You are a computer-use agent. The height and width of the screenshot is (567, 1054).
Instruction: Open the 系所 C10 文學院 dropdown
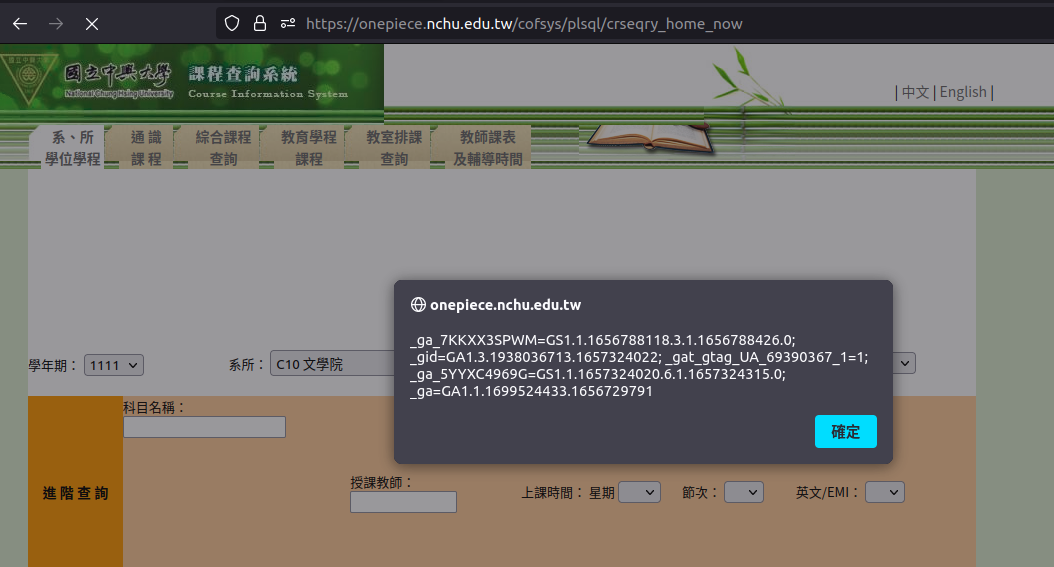pos(332,363)
